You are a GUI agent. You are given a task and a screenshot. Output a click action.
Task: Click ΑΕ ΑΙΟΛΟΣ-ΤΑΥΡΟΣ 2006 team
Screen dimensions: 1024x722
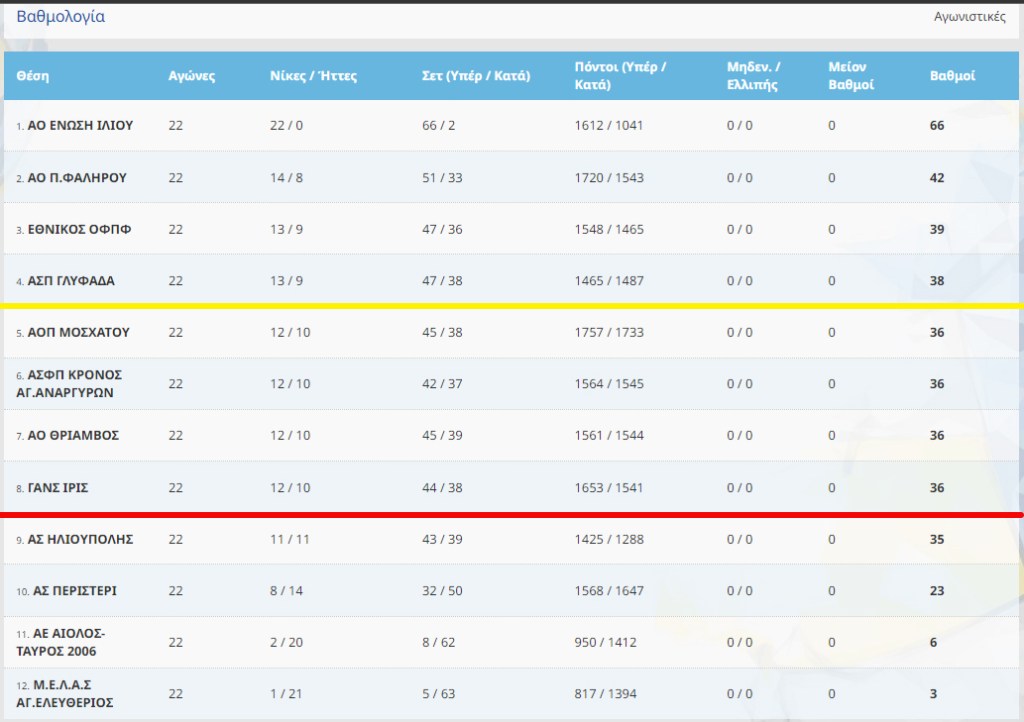pyautogui.click(x=68, y=642)
